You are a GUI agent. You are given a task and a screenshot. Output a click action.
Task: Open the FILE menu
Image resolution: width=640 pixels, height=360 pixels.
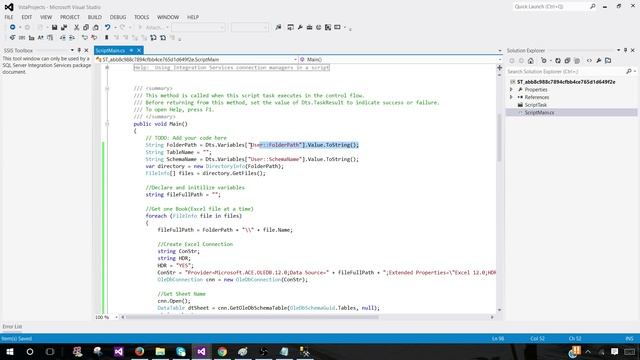click(9, 17)
